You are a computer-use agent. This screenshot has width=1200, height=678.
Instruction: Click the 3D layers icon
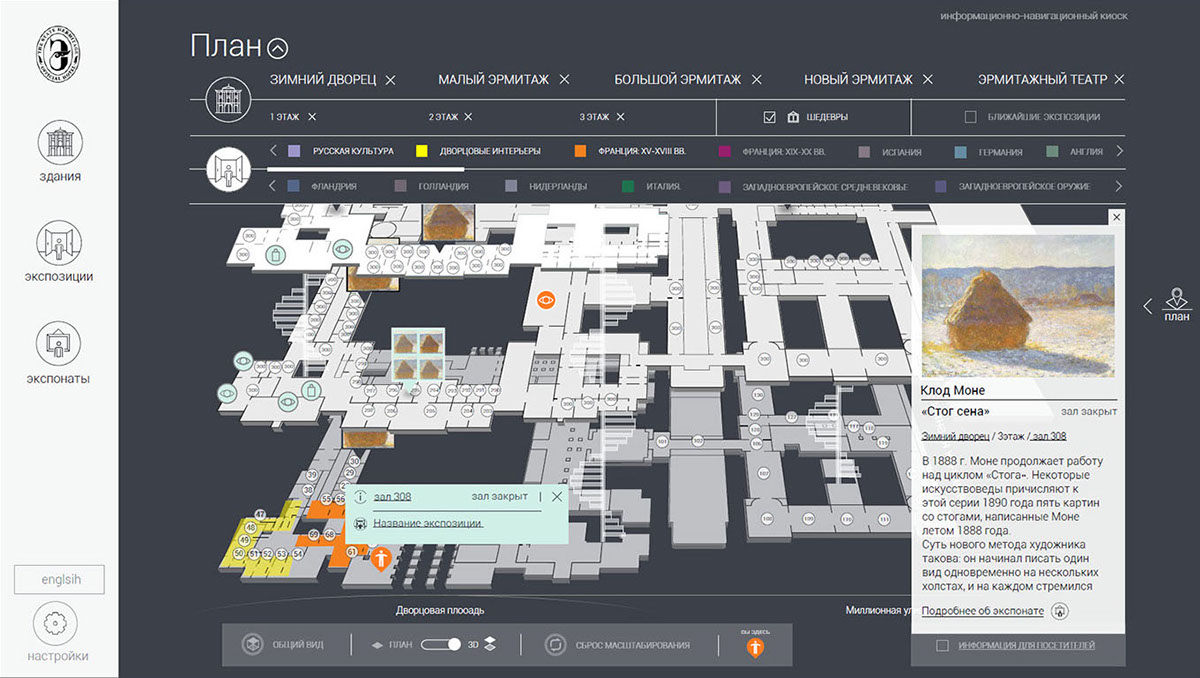point(490,645)
